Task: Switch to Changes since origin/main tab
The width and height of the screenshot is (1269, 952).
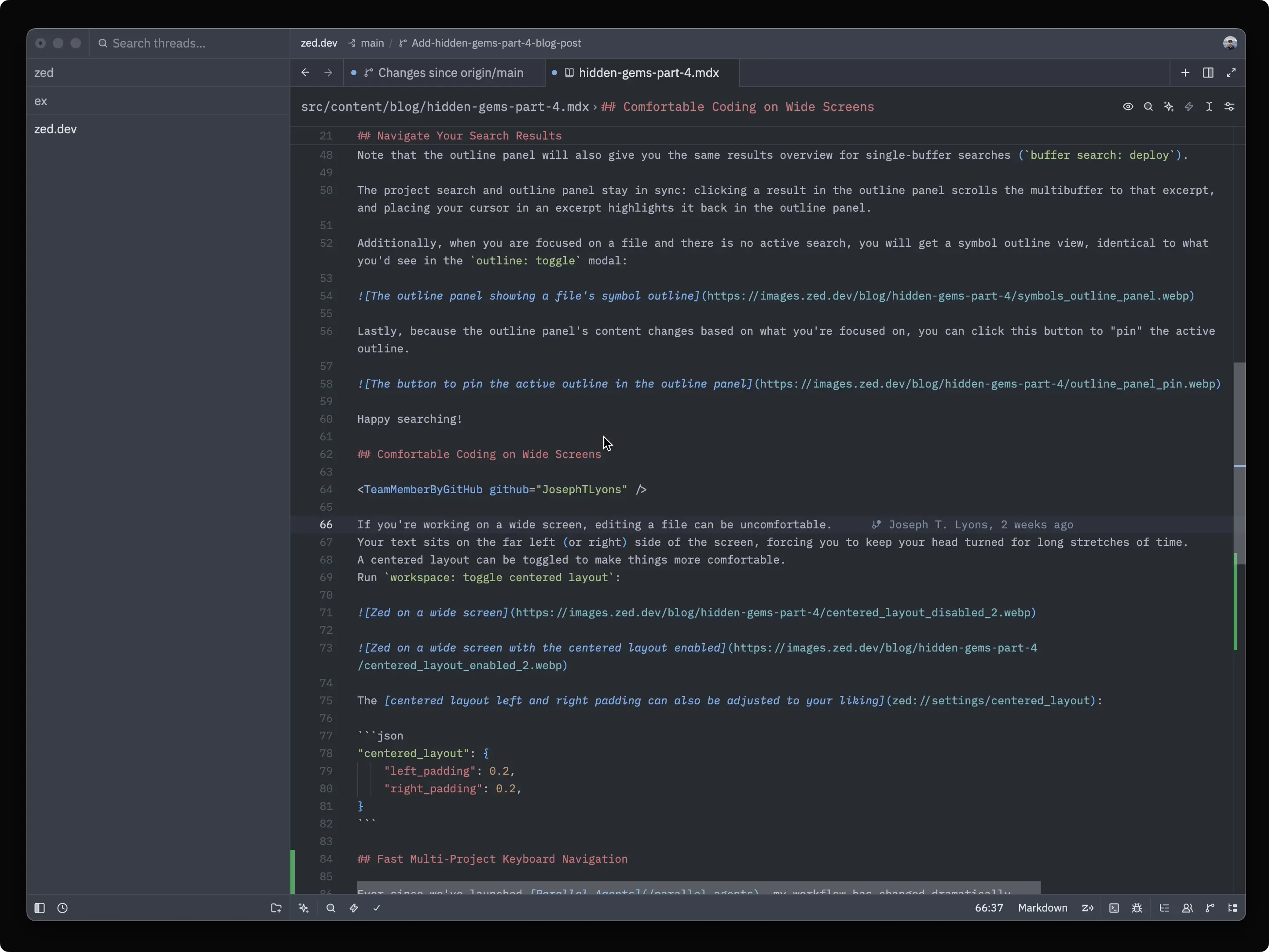Action: click(x=444, y=73)
